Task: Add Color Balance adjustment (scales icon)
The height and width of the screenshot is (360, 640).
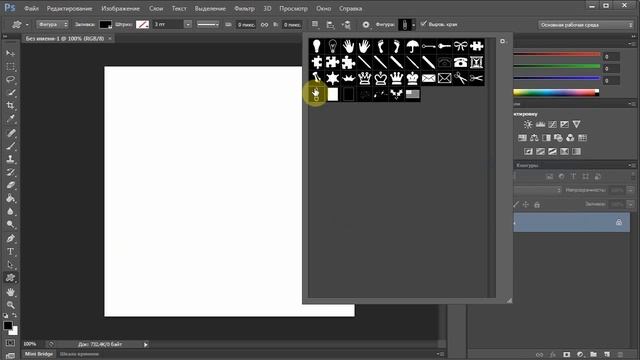Action: tap(534, 138)
